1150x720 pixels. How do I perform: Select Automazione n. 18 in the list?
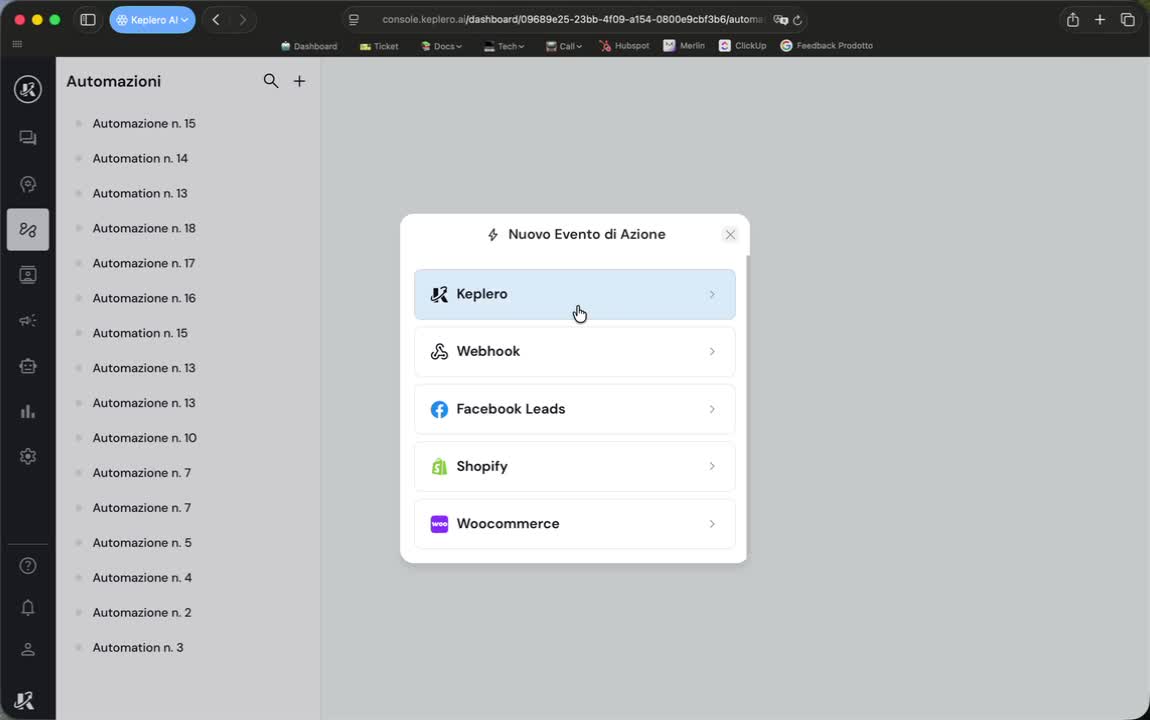[144, 229]
